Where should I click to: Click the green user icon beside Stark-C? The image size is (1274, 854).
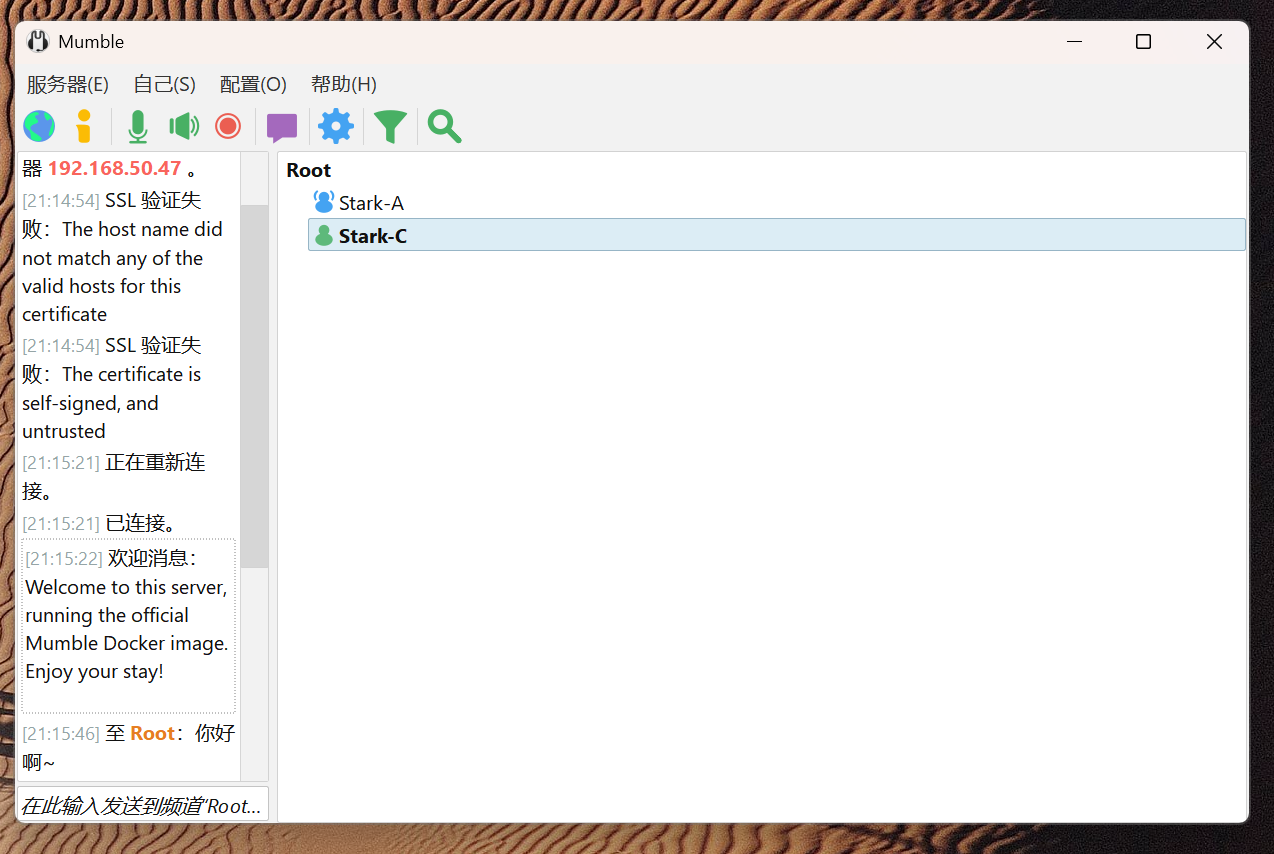pos(324,236)
